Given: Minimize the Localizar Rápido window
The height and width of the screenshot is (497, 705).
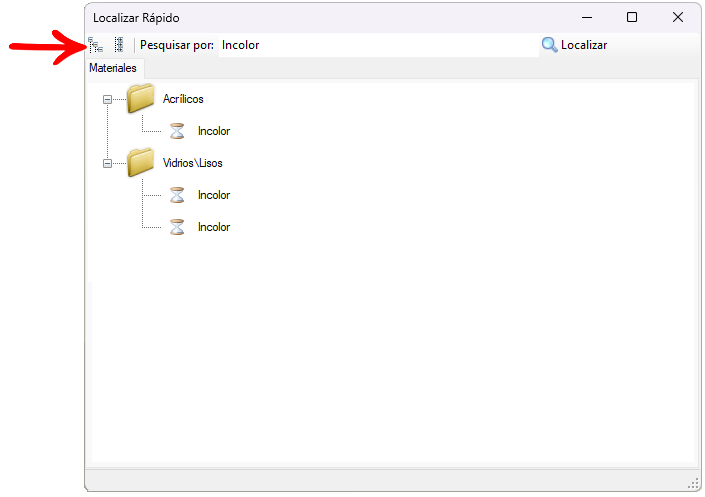Looking at the screenshot, I should pos(587,18).
